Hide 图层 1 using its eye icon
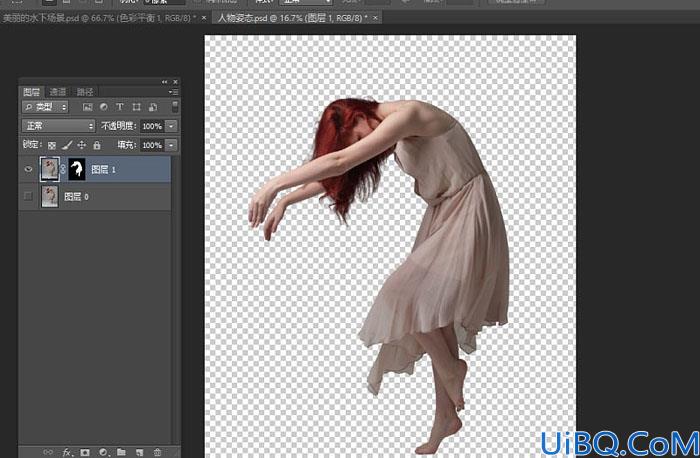Image resolution: width=700 pixels, height=458 pixels. (x=28, y=169)
